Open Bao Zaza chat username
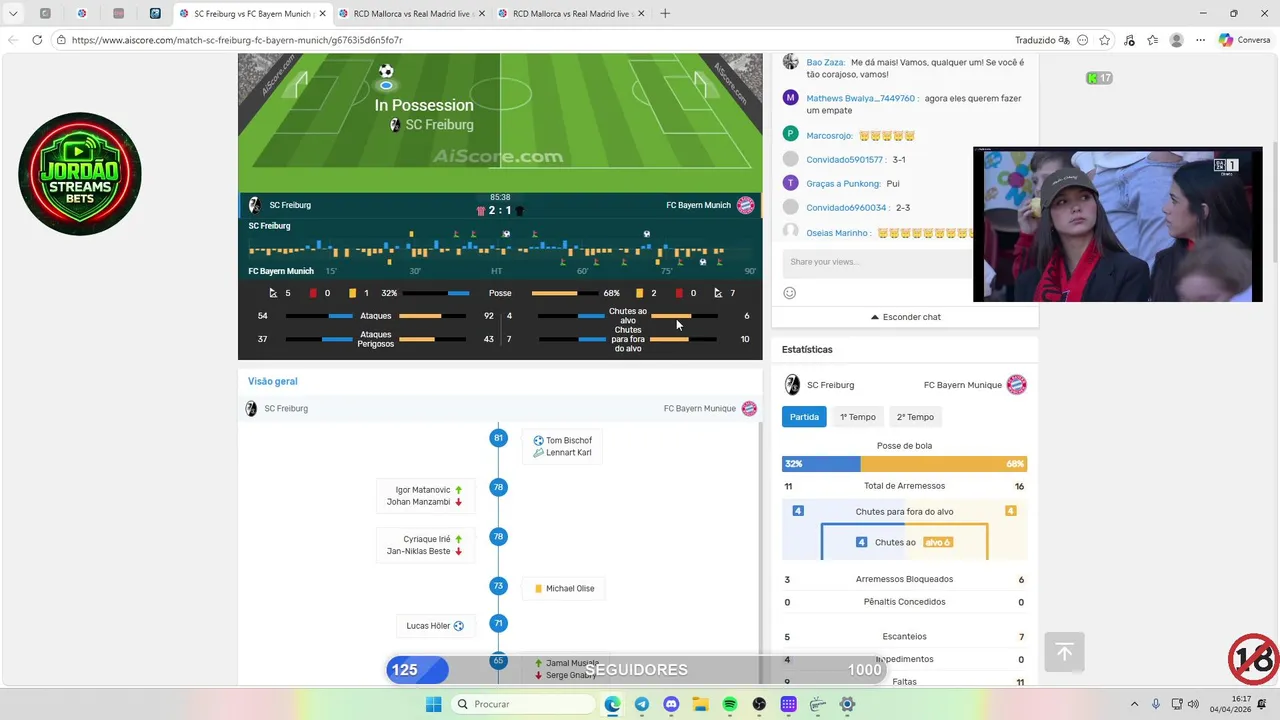The width and height of the screenshot is (1280, 720). 825,62
